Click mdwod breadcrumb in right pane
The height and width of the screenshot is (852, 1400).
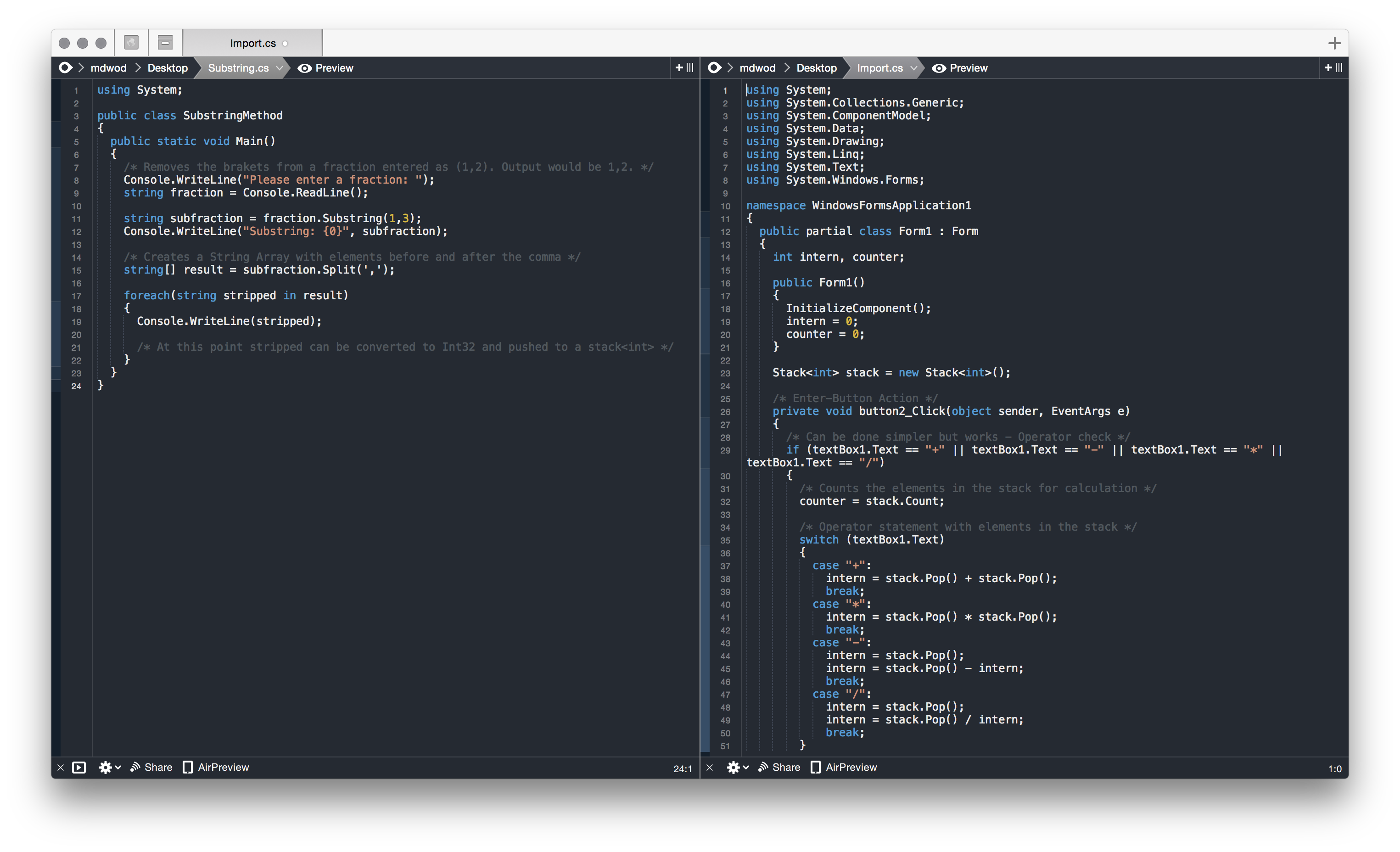[757, 68]
